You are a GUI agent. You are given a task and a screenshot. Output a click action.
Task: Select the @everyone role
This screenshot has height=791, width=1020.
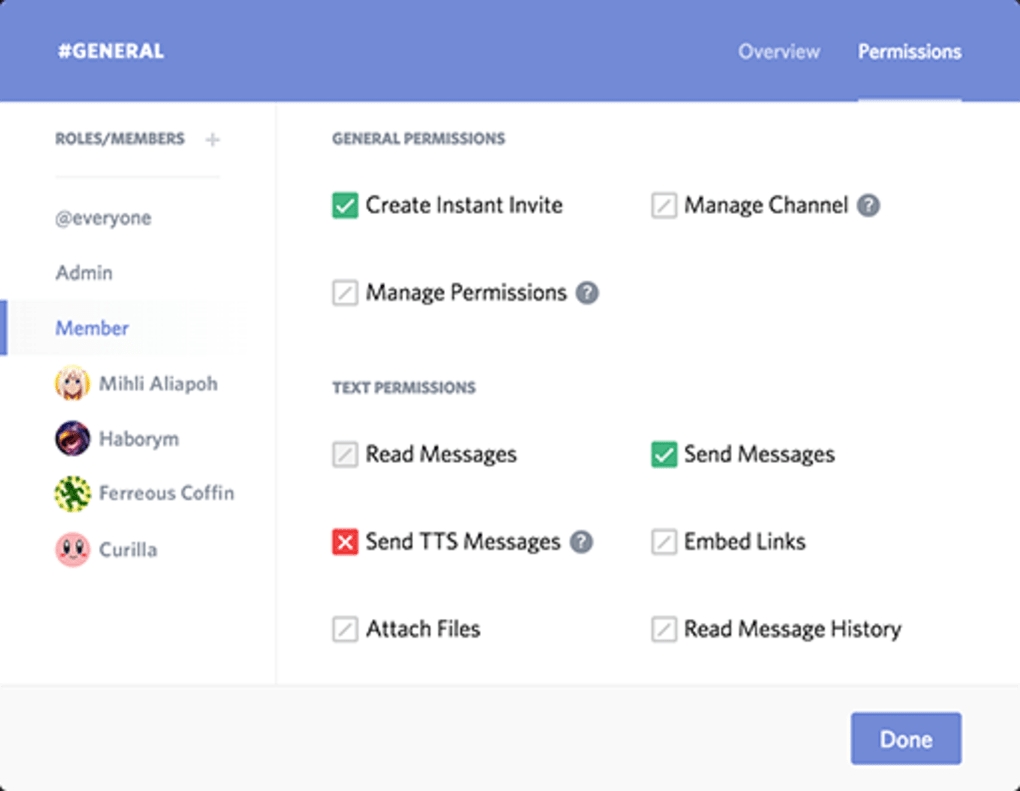[103, 218]
